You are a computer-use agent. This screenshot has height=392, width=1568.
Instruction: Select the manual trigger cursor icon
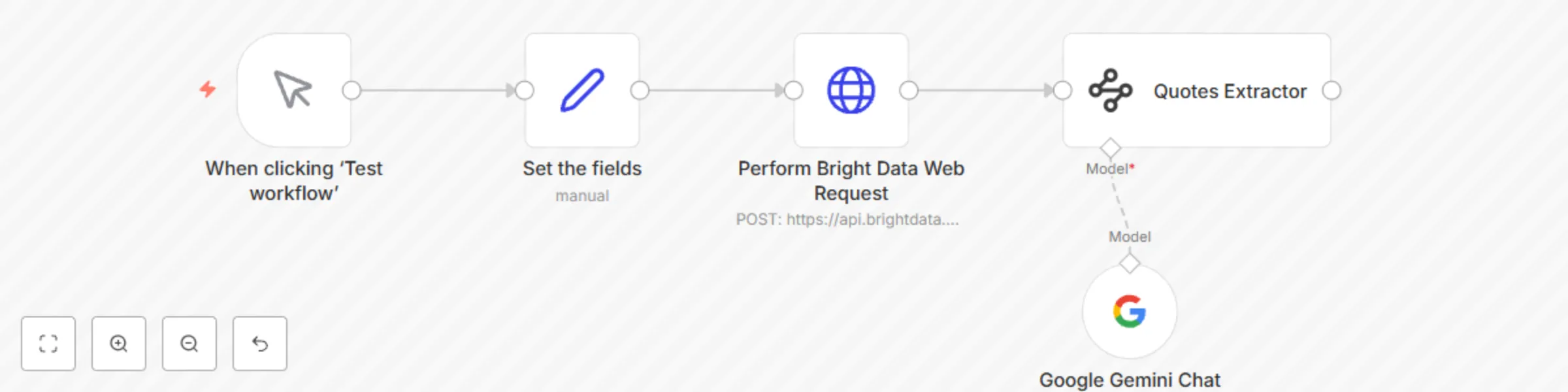point(293,90)
